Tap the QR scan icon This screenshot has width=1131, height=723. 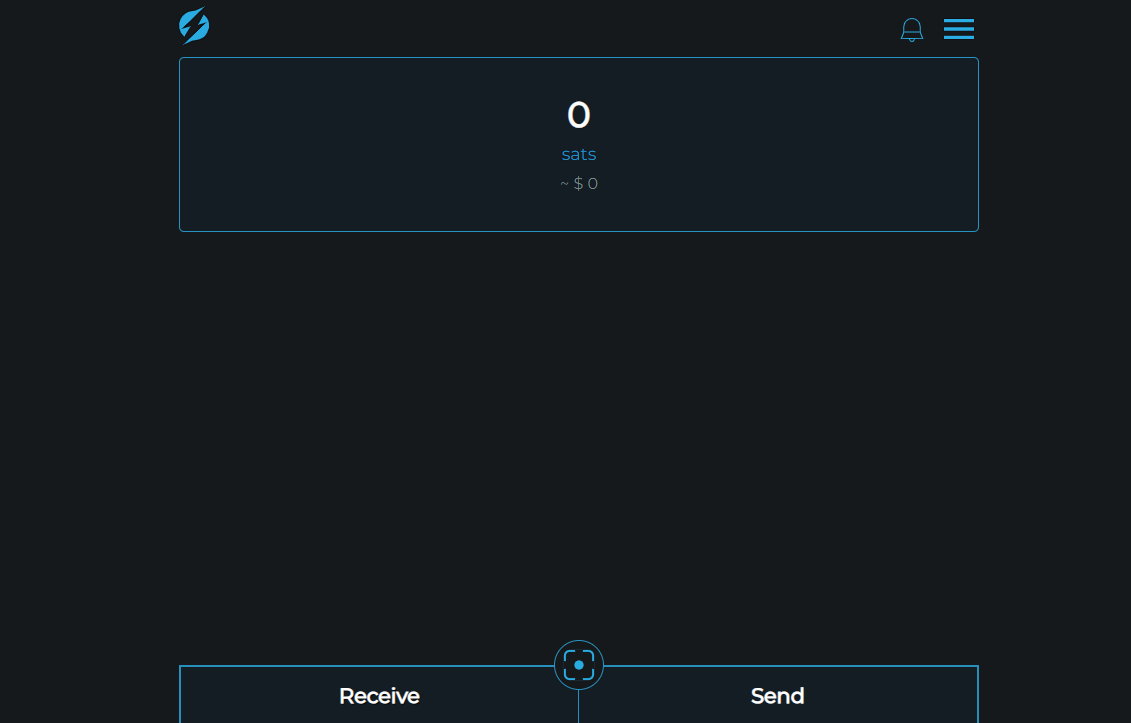click(579, 665)
